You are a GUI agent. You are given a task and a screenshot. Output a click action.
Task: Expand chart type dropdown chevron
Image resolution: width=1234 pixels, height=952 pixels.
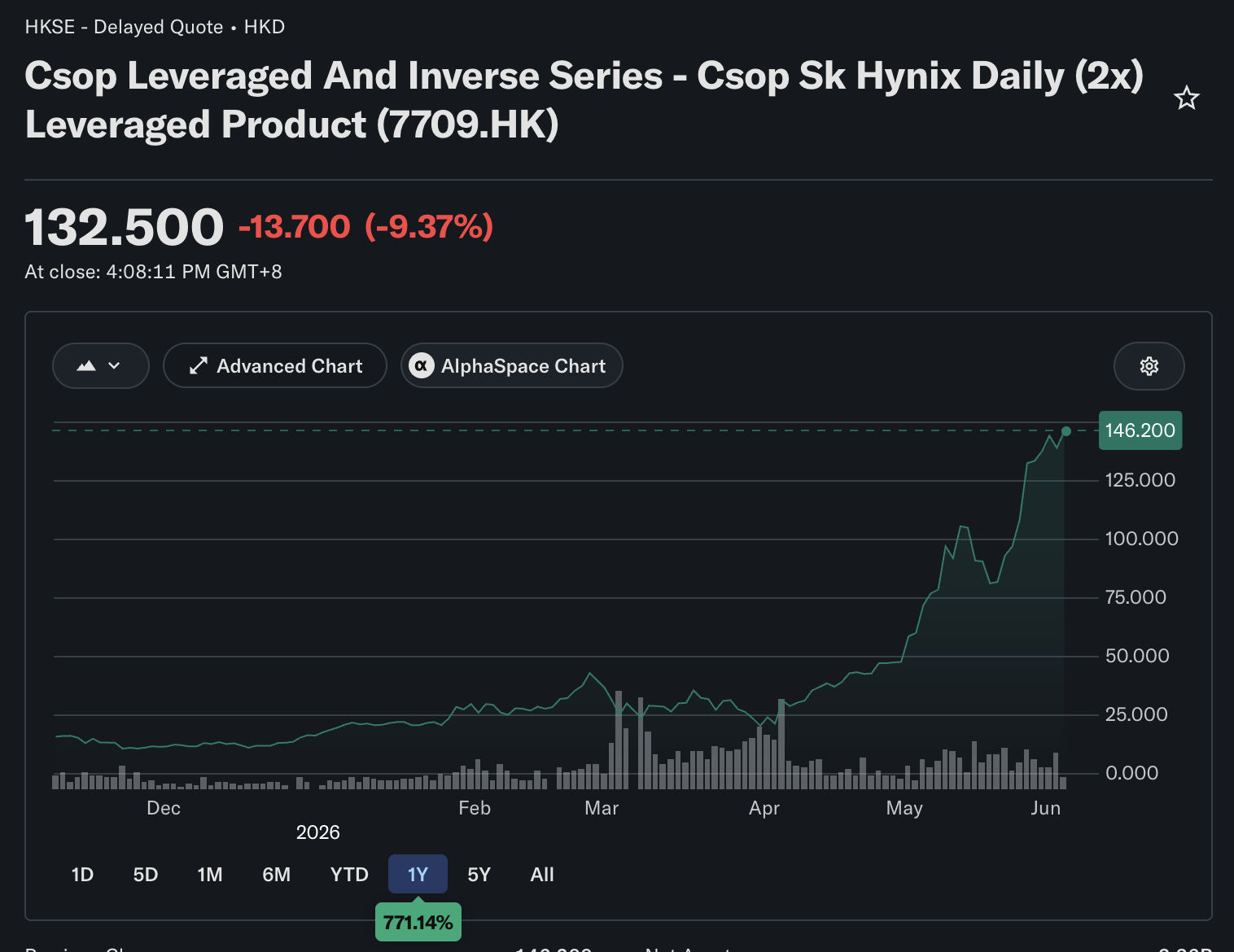tap(114, 366)
